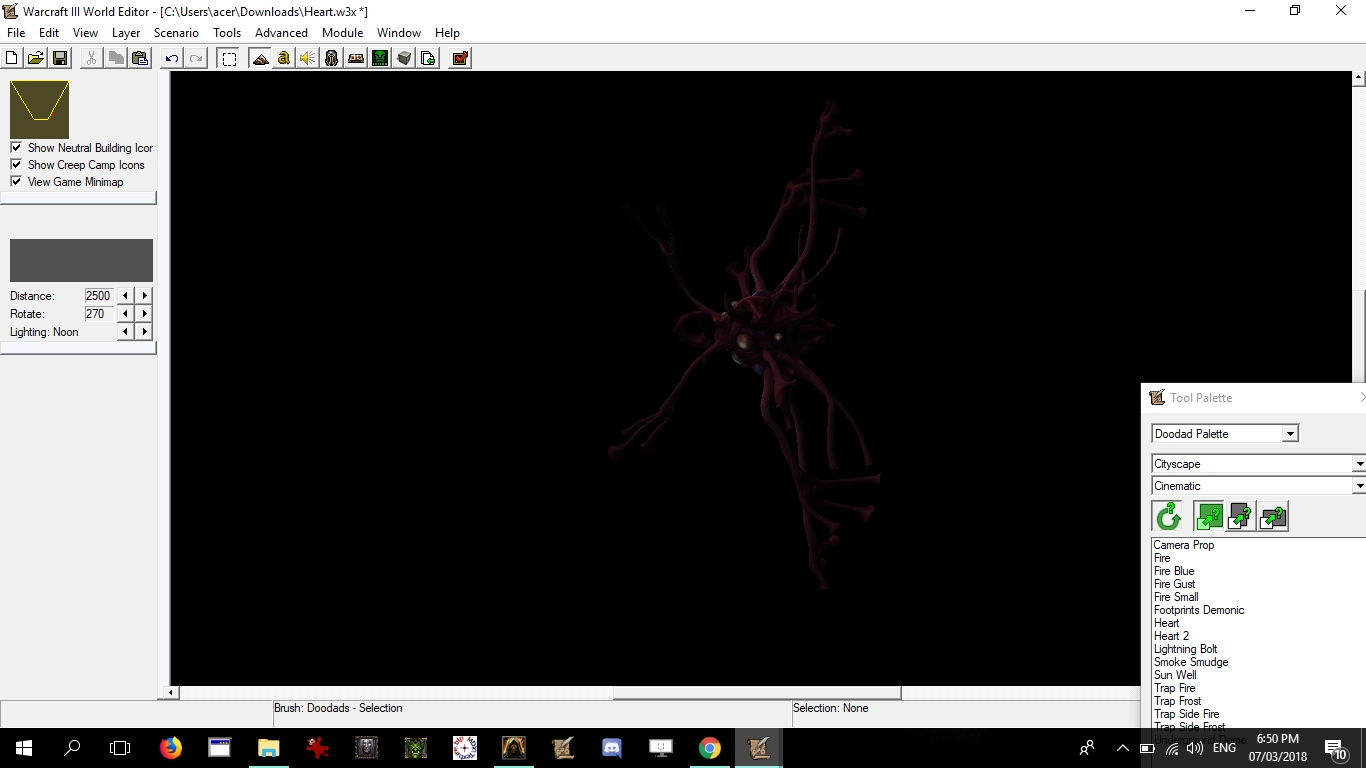Increase the camera Distance value
This screenshot has height=768, width=1366.
pyautogui.click(x=145, y=296)
